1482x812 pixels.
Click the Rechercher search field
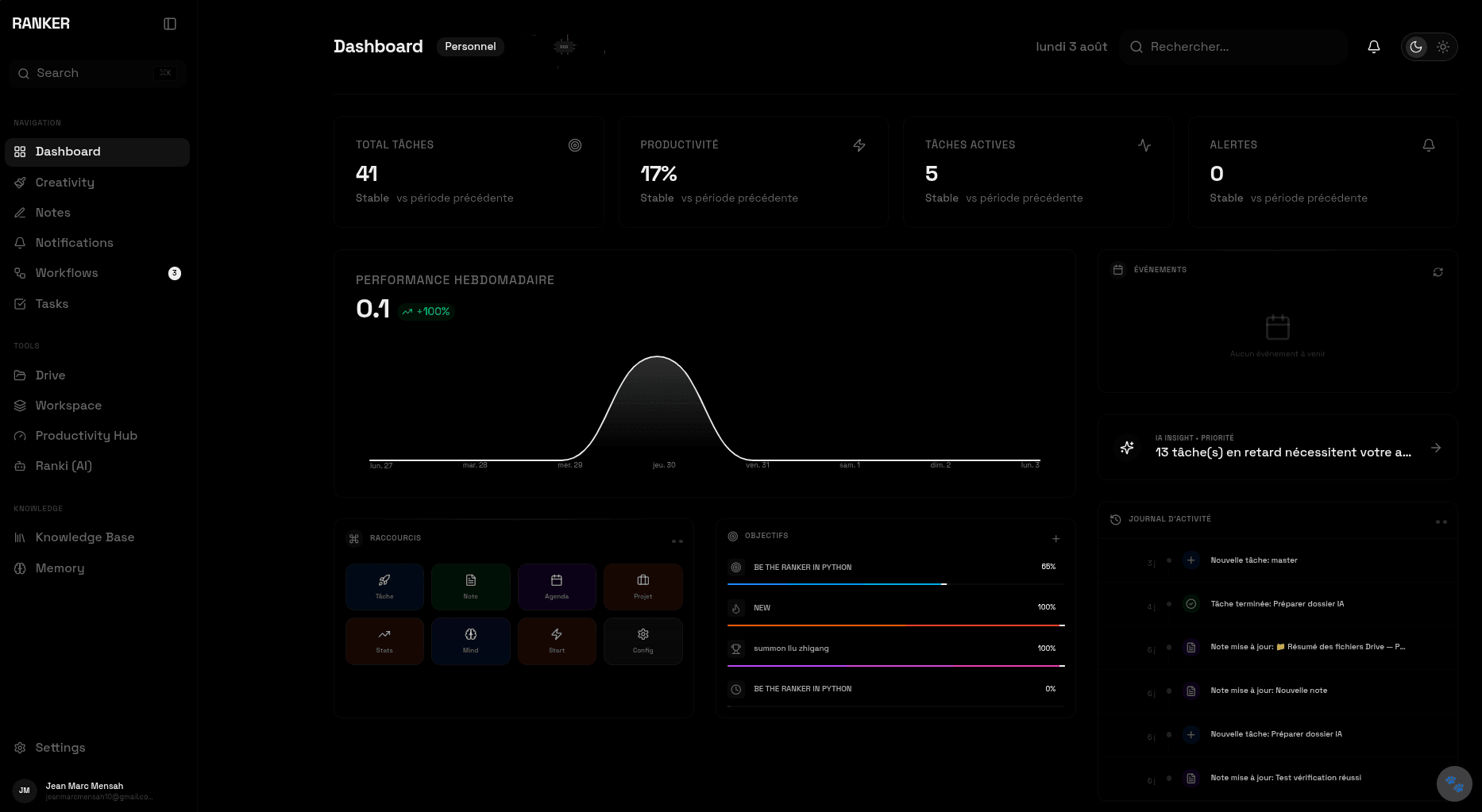tap(1233, 47)
